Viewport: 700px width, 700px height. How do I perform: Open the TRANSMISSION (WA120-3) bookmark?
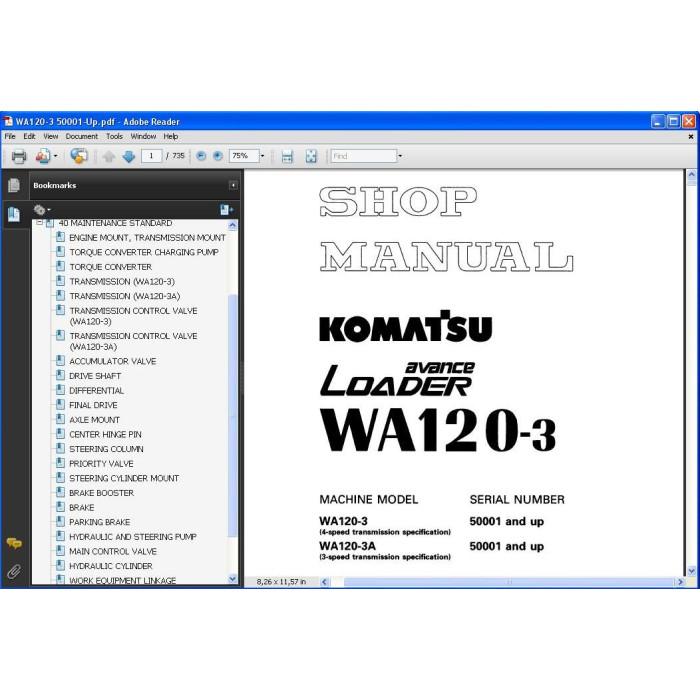point(122,282)
